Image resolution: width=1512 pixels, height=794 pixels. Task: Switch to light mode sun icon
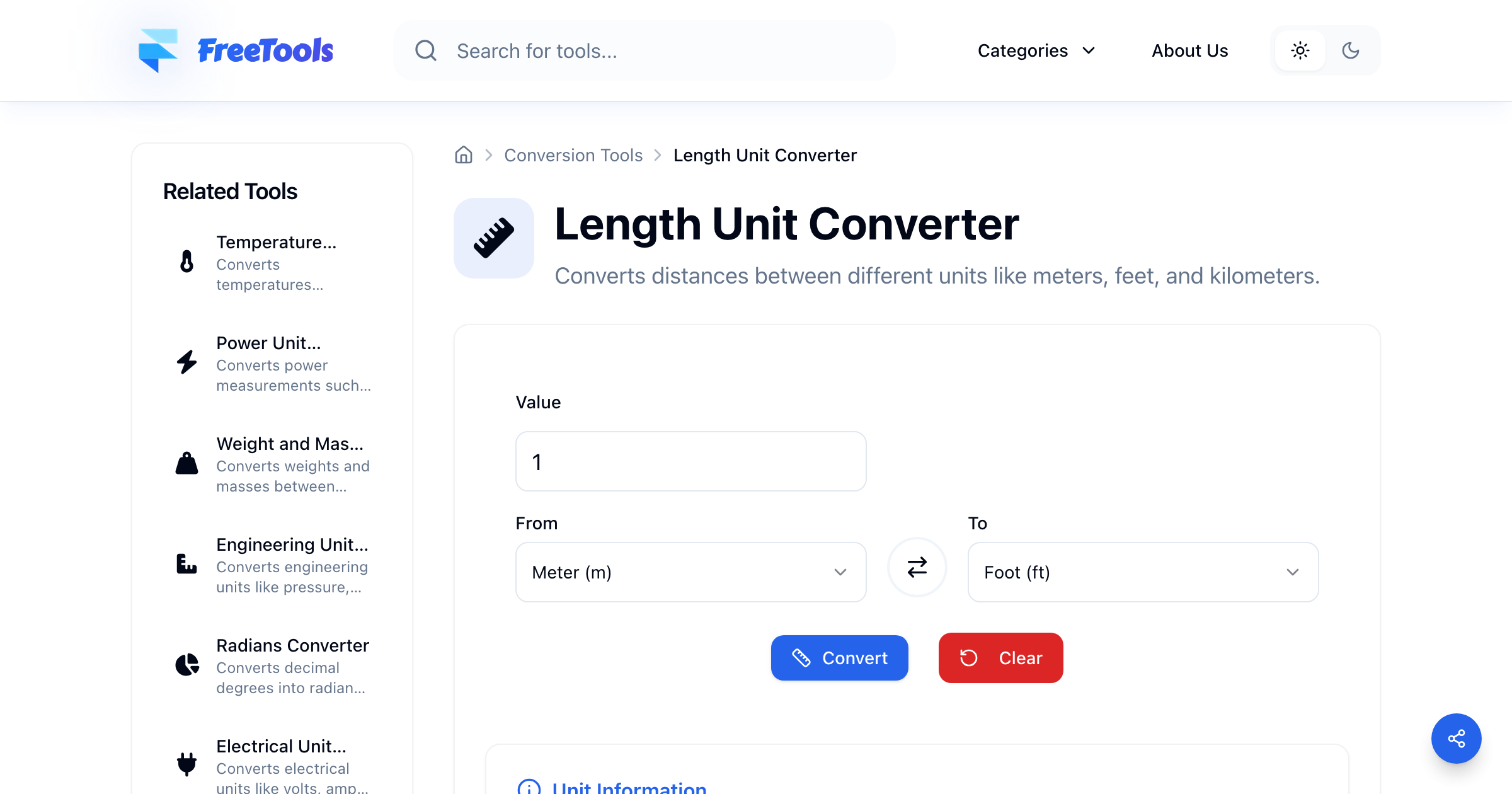[1300, 50]
